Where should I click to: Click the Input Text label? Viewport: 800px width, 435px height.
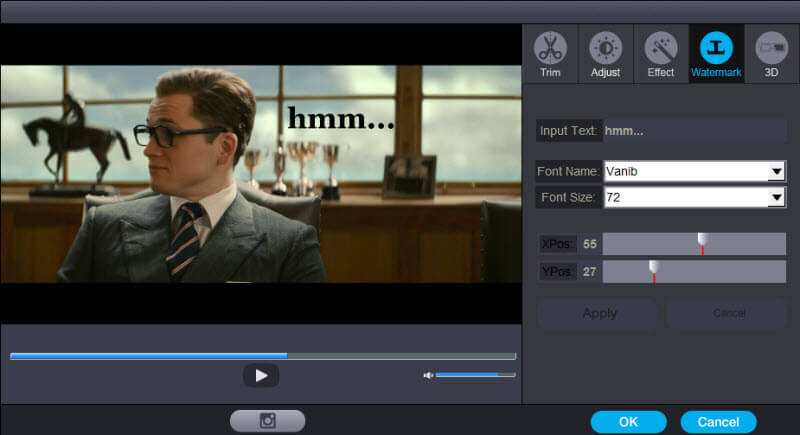(569, 131)
